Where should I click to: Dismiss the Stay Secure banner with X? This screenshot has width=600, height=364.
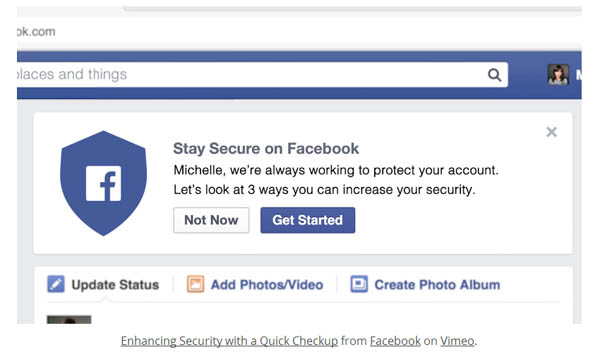click(x=551, y=132)
